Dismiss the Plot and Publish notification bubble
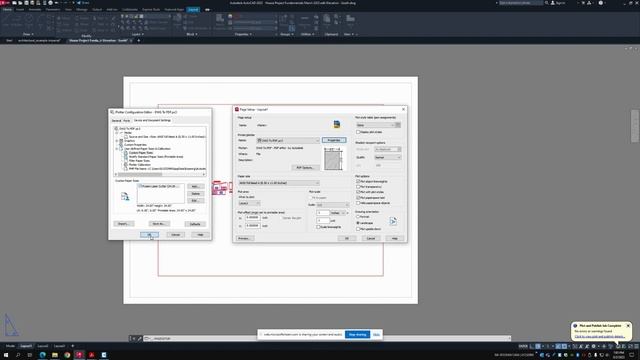 (x=628, y=326)
